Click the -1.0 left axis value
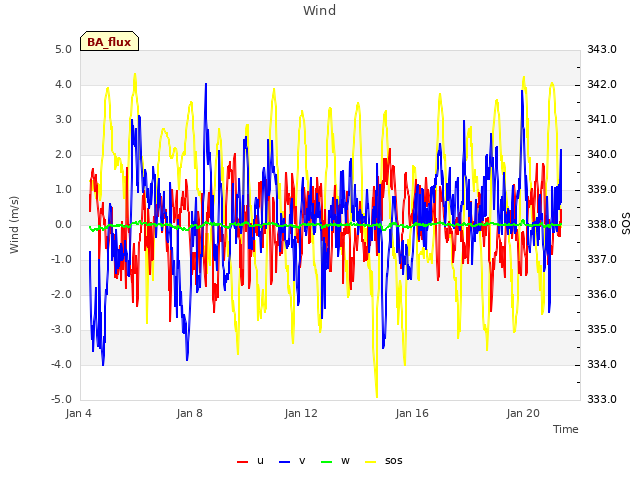 (x=61, y=260)
